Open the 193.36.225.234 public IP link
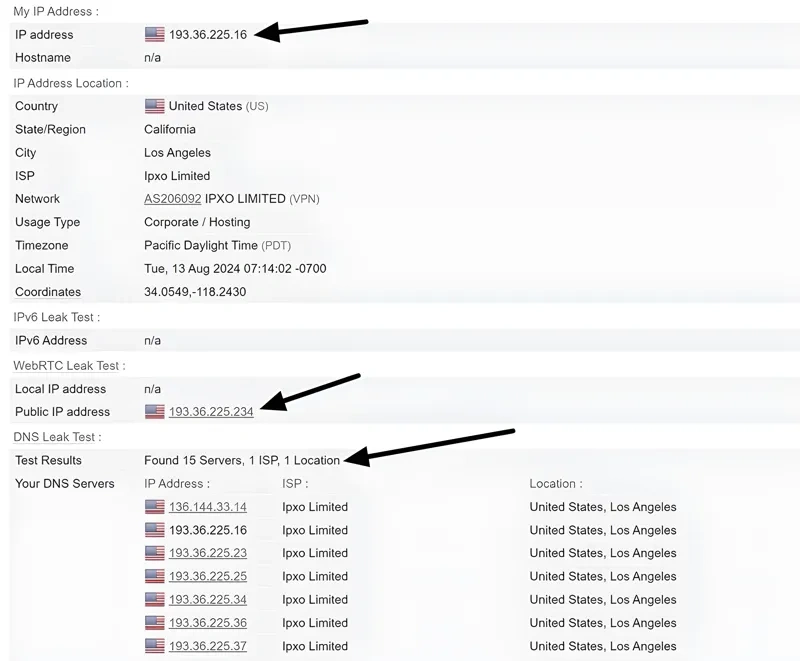The image size is (800, 661). tap(211, 411)
